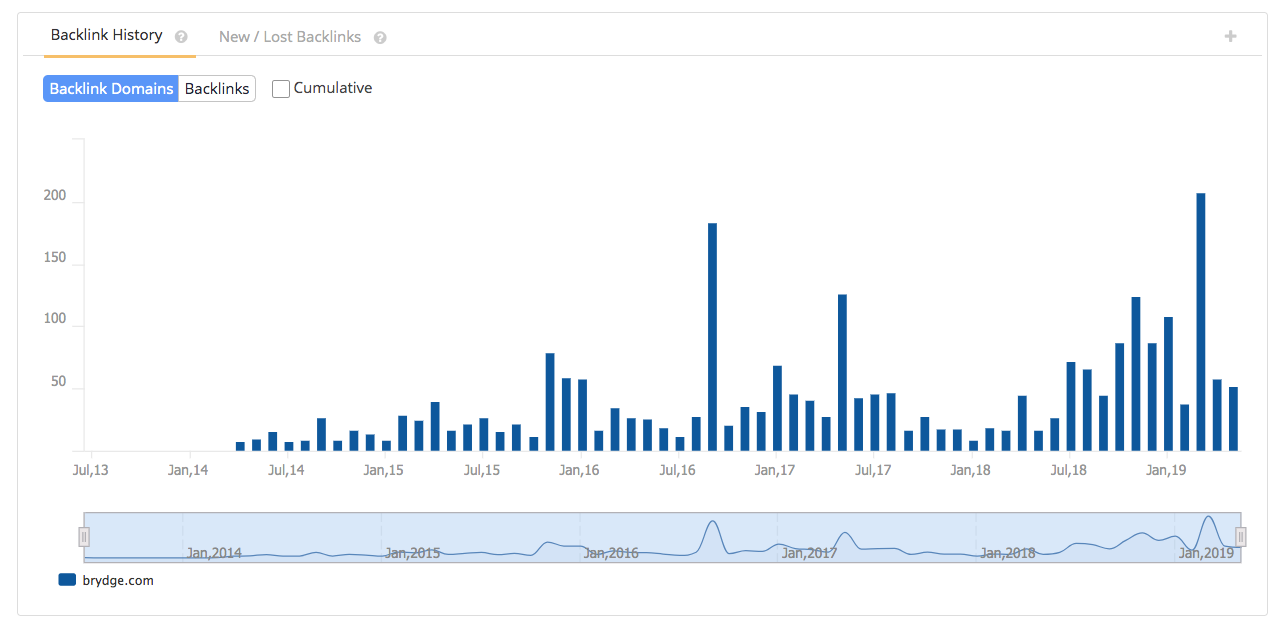Image resolution: width=1285 pixels, height=624 pixels.
Task: Select the Backlink Domains toggle button
Action: pos(111,88)
